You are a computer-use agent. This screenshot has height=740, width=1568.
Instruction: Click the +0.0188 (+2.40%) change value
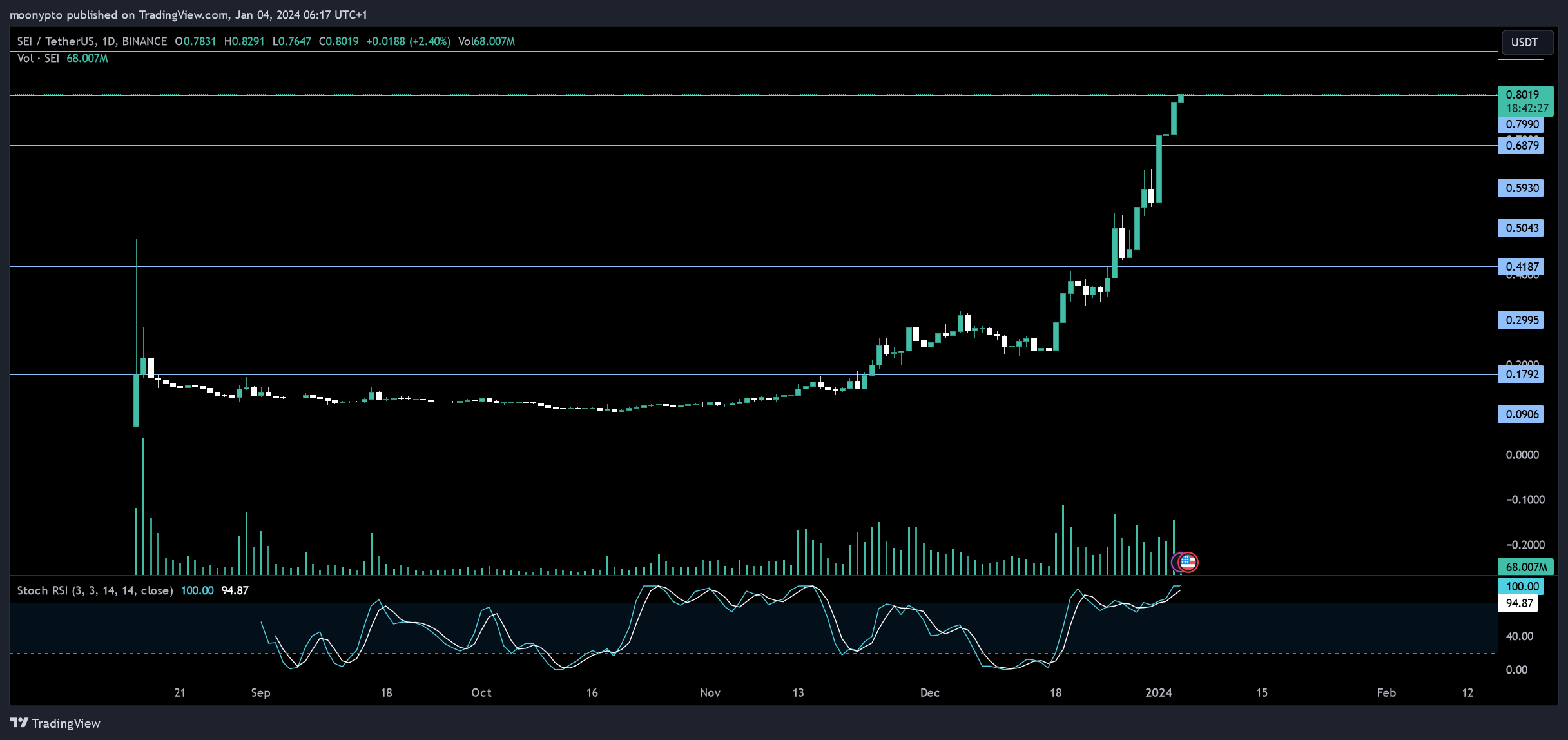pyautogui.click(x=408, y=41)
